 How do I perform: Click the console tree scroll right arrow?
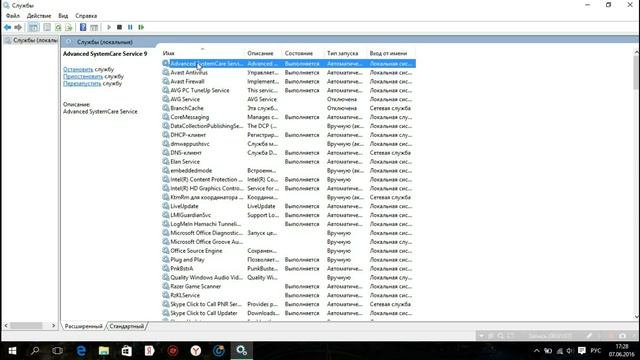(53, 326)
